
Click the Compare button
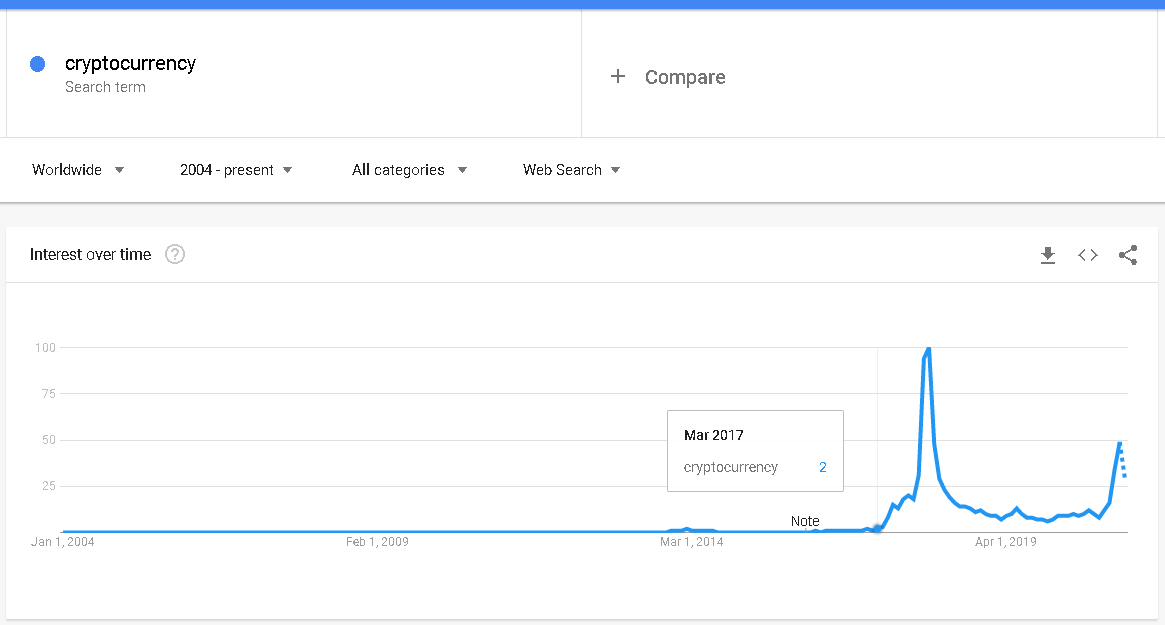(684, 77)
